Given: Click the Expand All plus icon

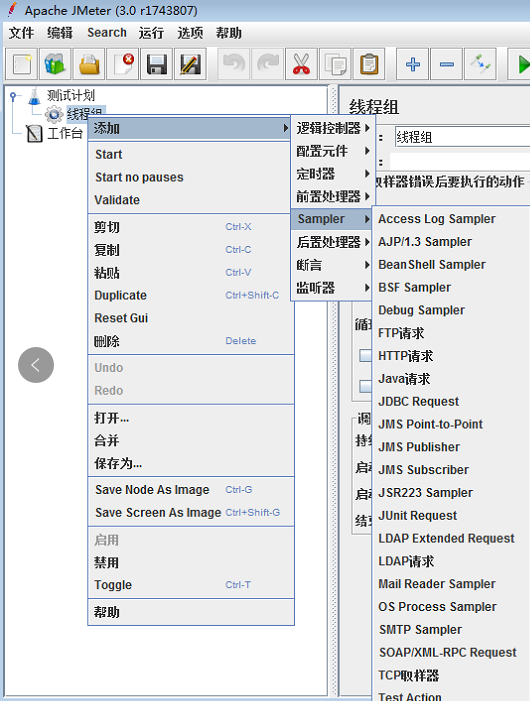Looking at the screenshot, I should tap(413, 64).
